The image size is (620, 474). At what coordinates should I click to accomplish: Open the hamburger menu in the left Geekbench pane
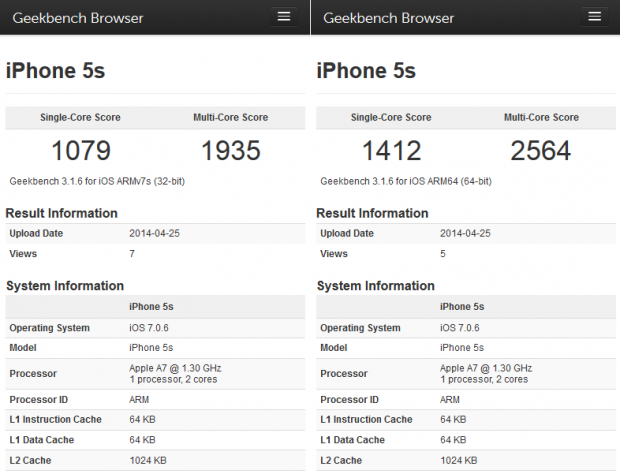[284, 17]
